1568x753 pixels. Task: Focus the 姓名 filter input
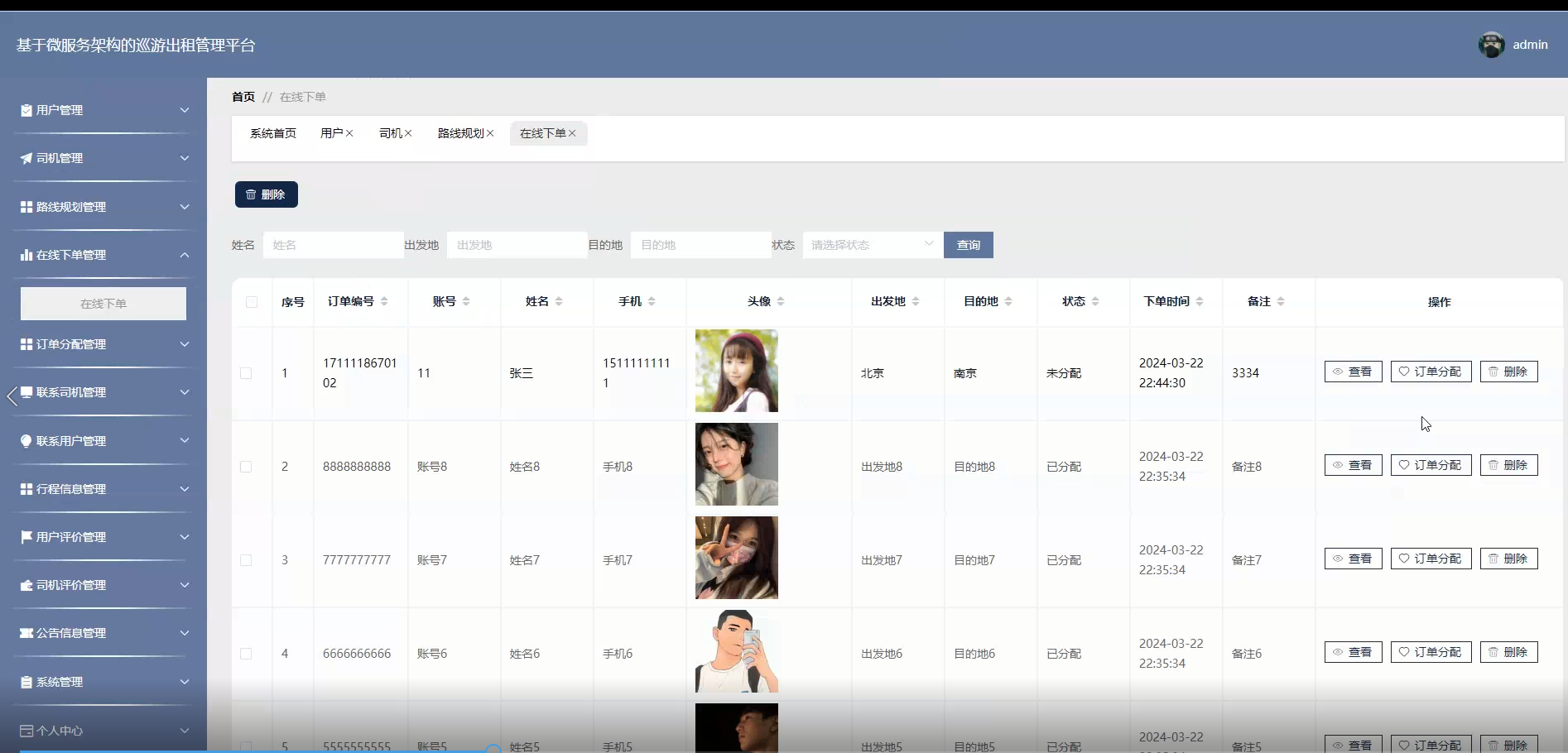click(x=334, y=245)
